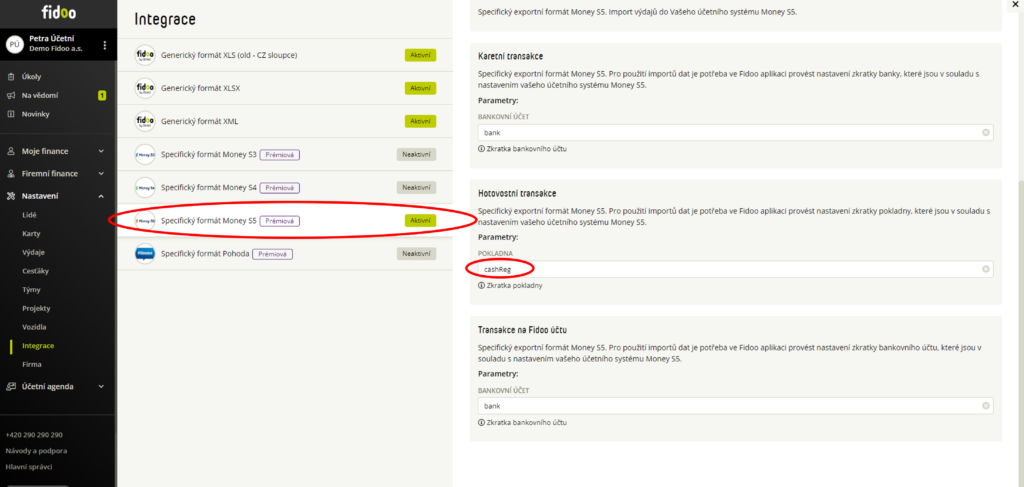The image size is (1024, 487).
Task: Clear the Karetní transakce bank field
Action: click(985, 133)
